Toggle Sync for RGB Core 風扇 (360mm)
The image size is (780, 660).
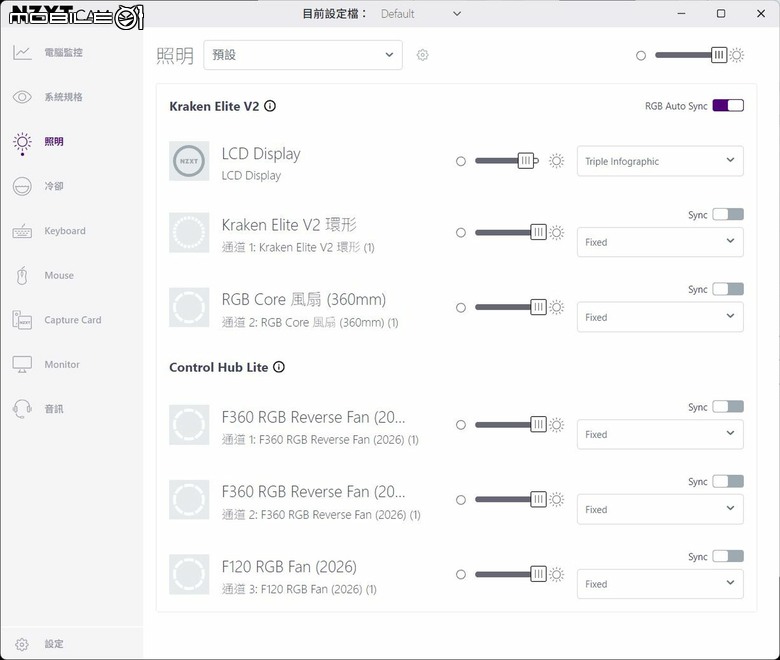[x=728, y=289]
